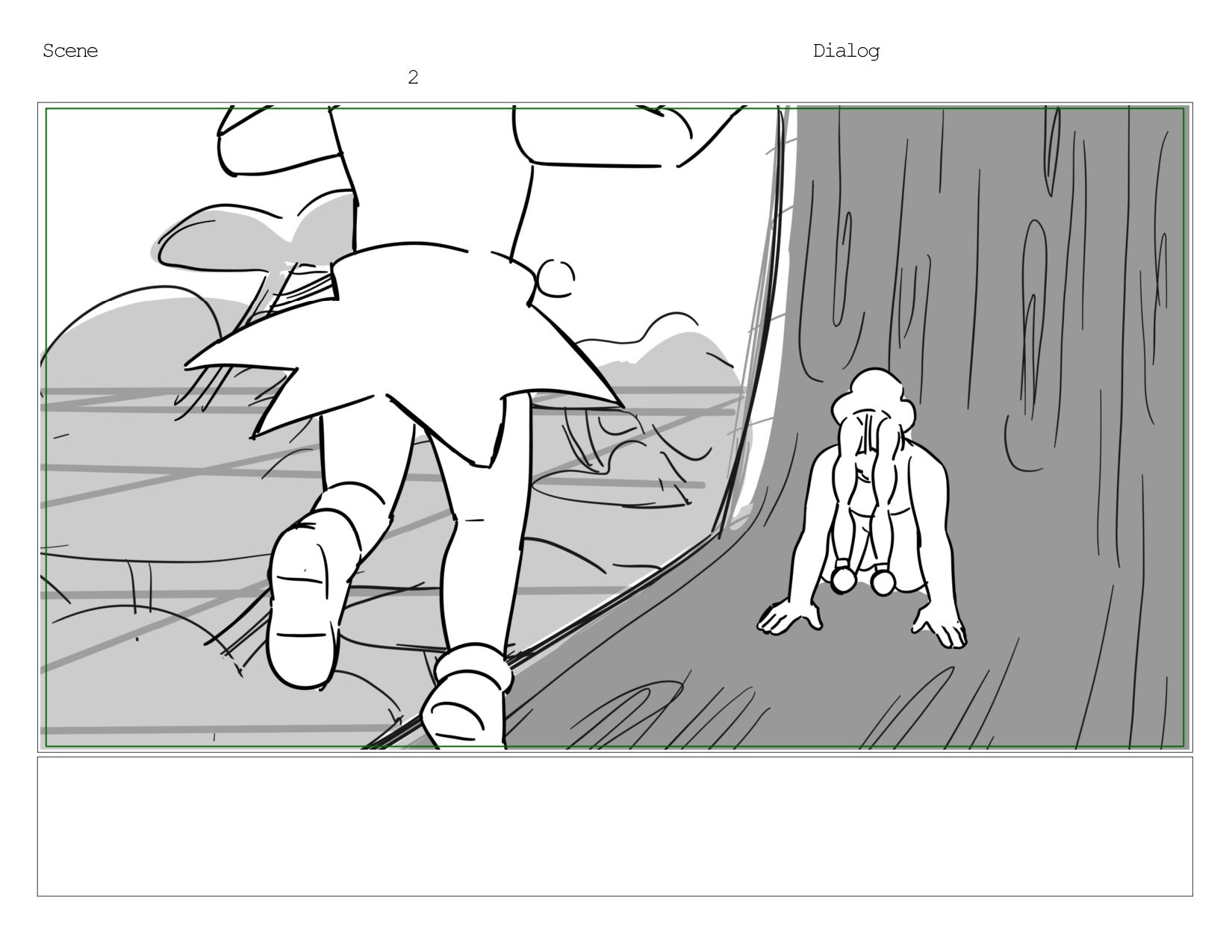
Task: Click the "Scene" label text
Action: coord(70,51)
